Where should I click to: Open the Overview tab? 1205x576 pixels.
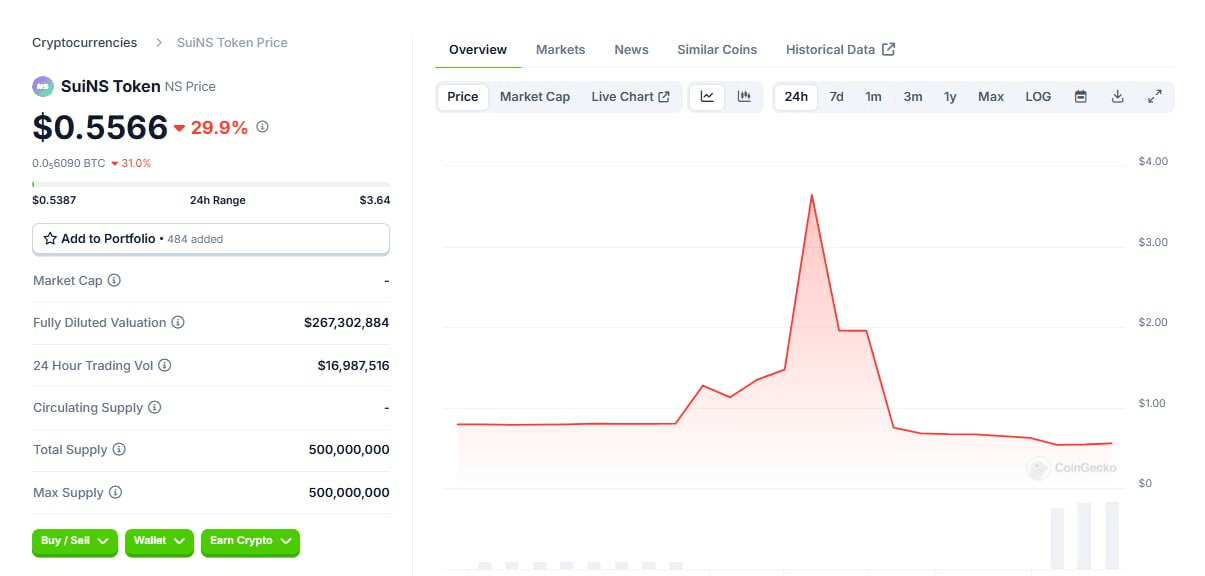(478, 49)
